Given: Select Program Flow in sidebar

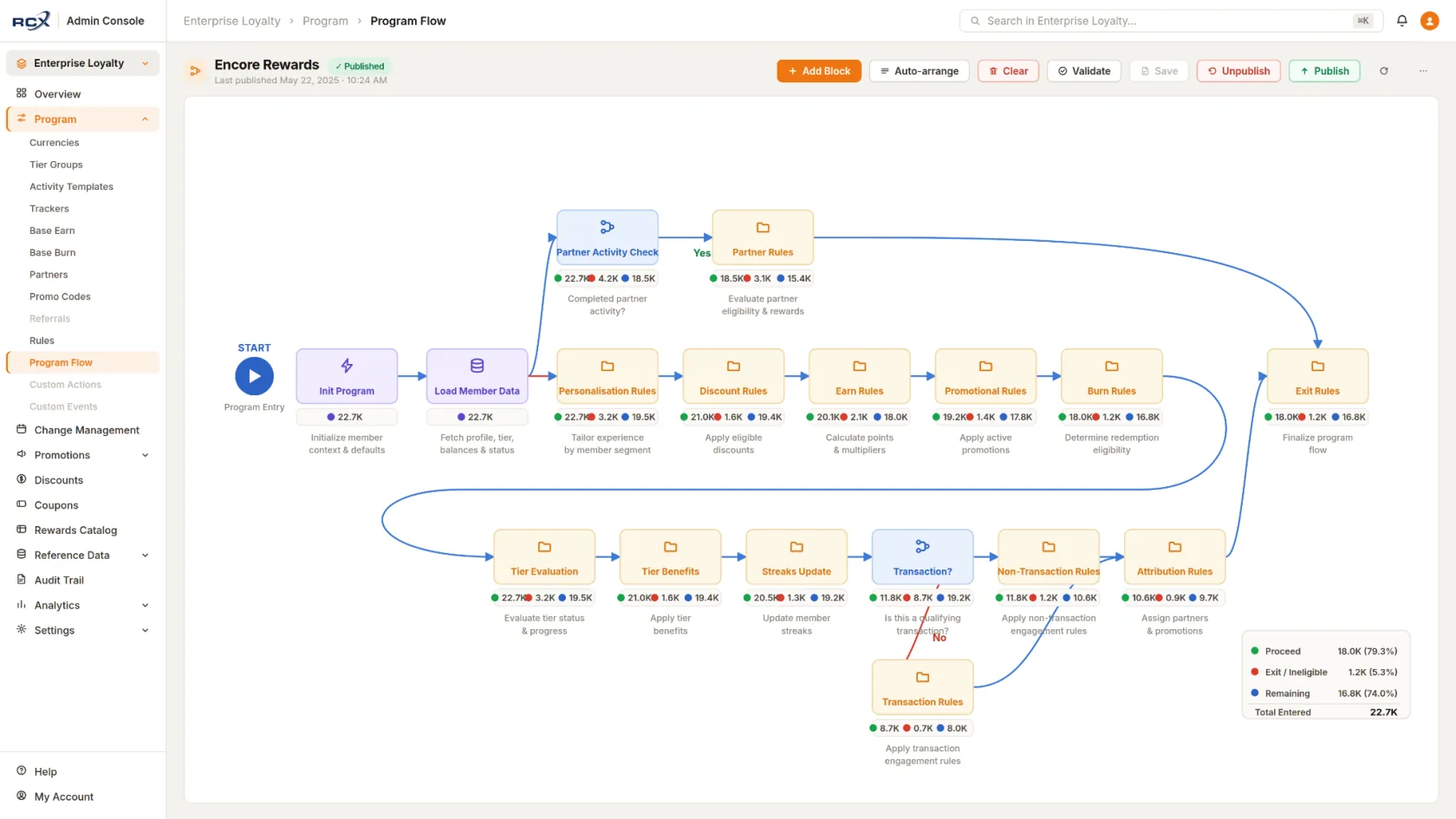Looking at the screenshot, I should coord(83,362).
